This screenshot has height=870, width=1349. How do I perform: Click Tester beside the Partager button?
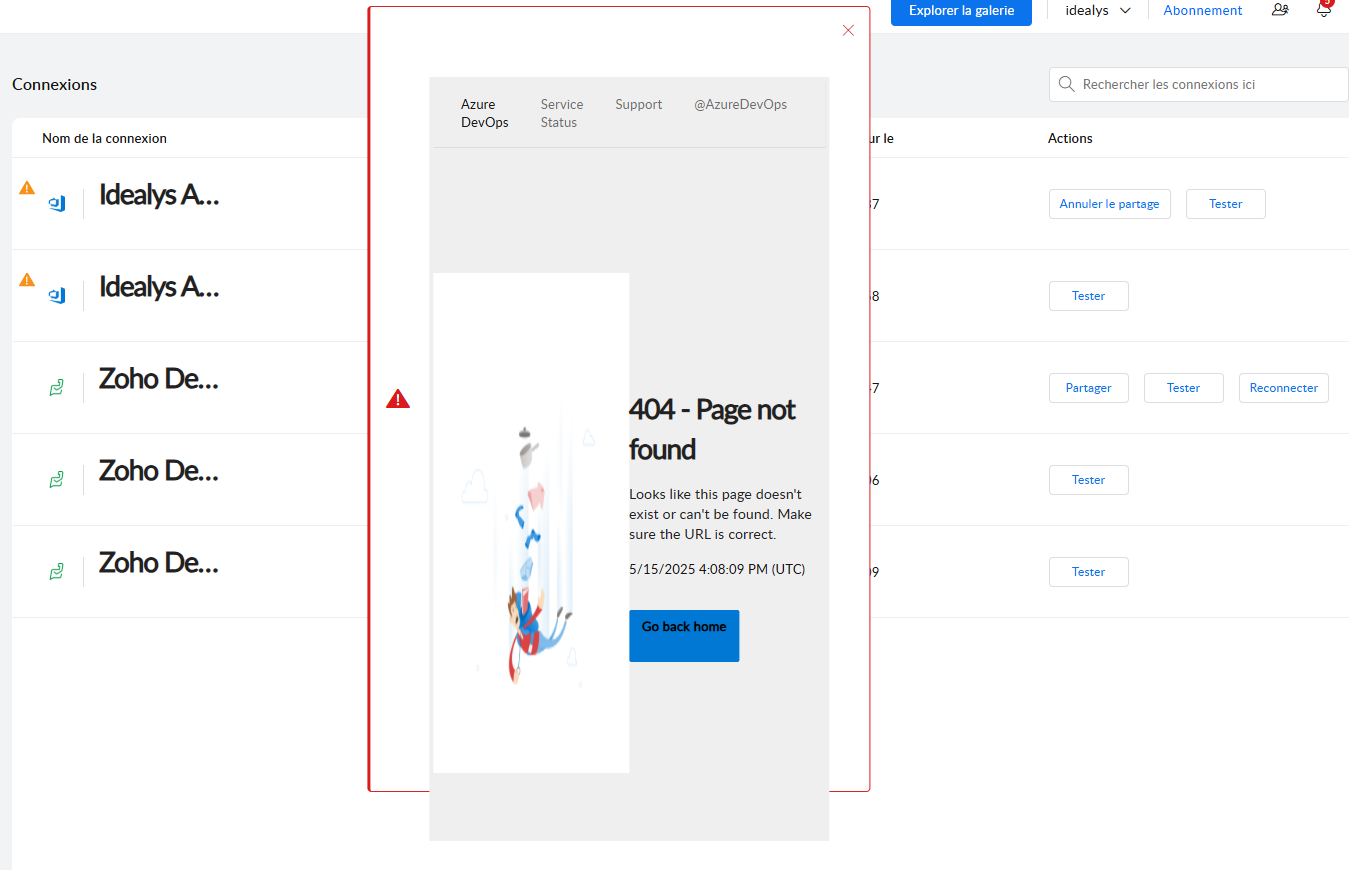(1183, 388)
